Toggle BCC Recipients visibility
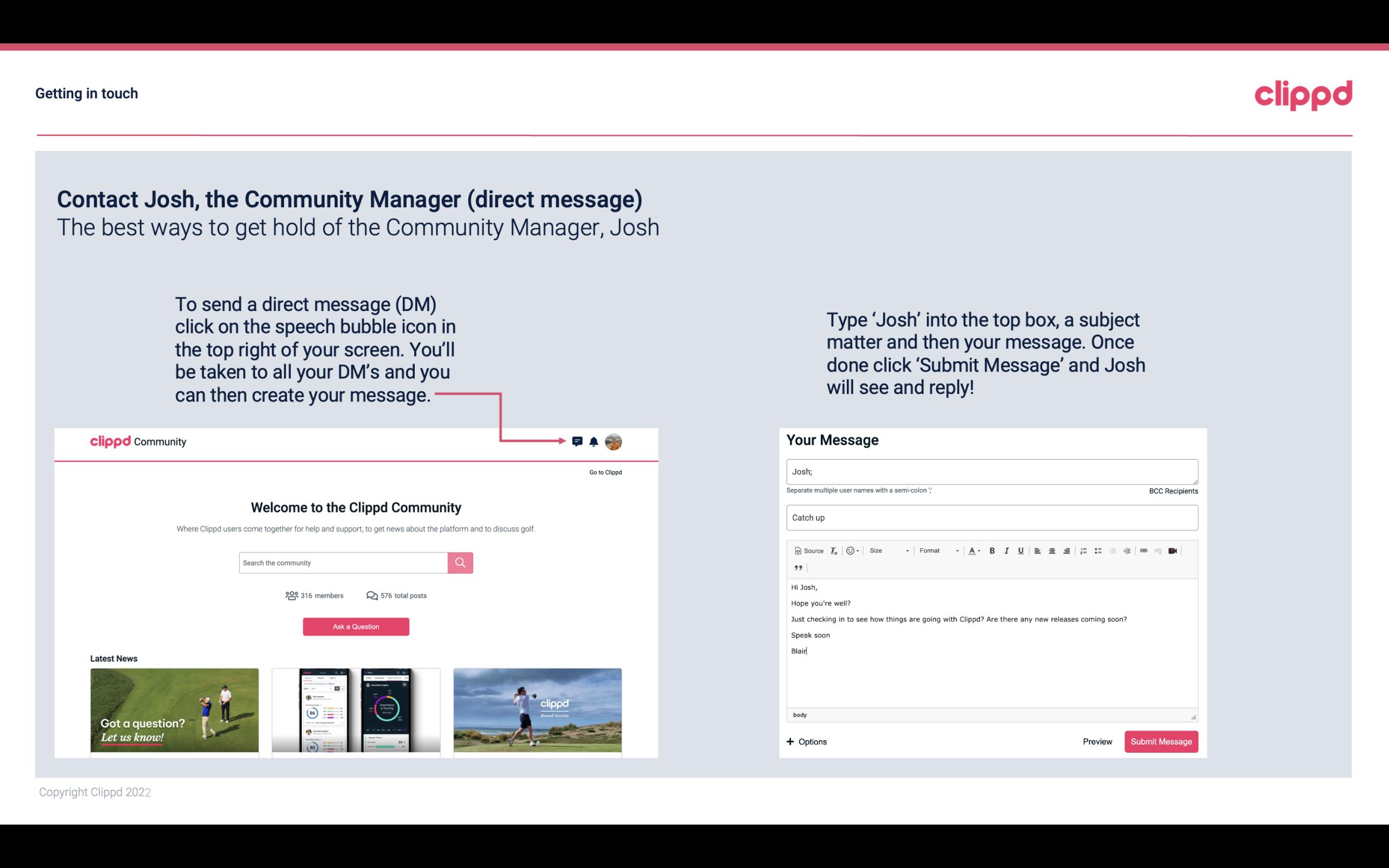 click(x=1171, y=491)
